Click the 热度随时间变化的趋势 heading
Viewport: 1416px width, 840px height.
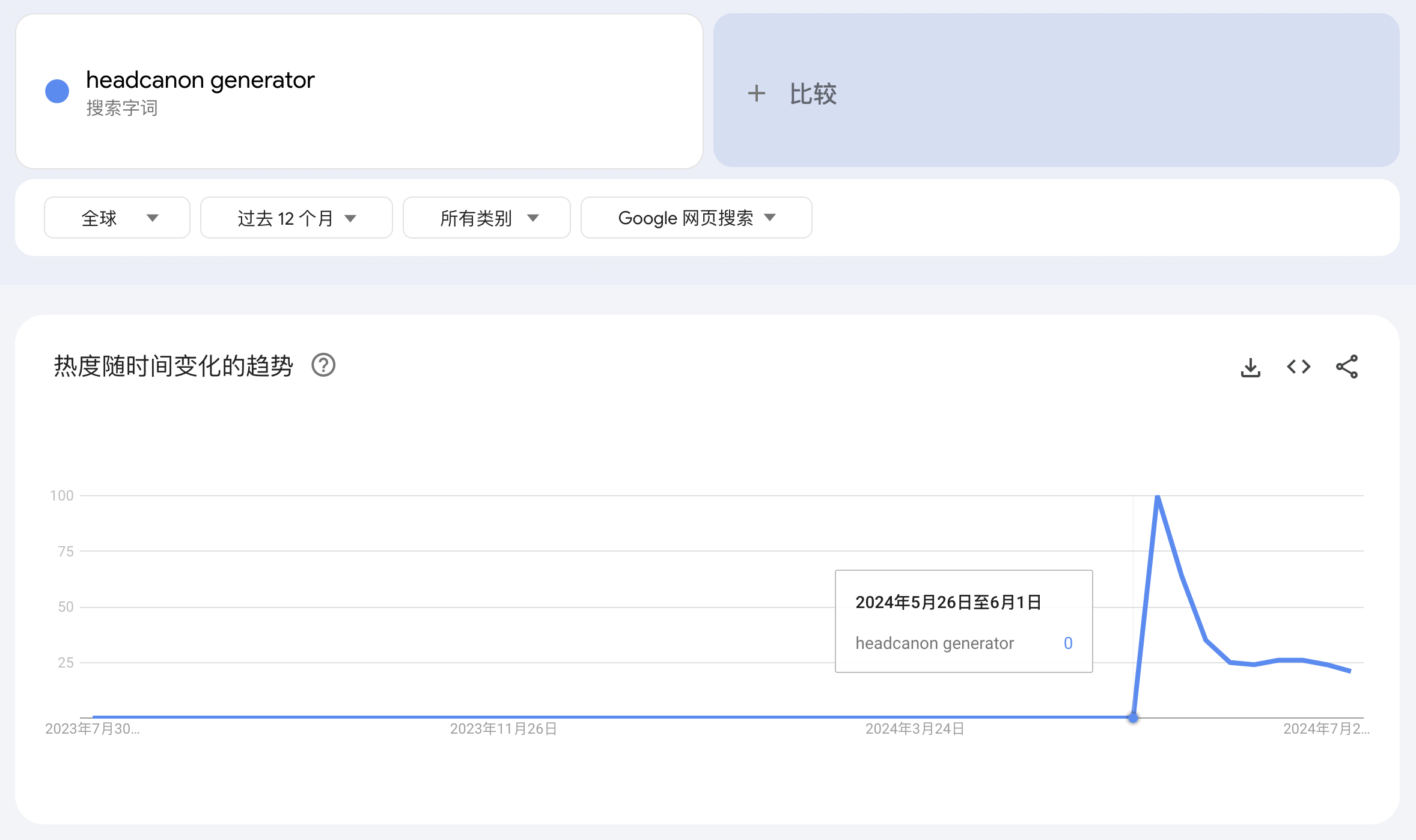[x=173, y=366]
